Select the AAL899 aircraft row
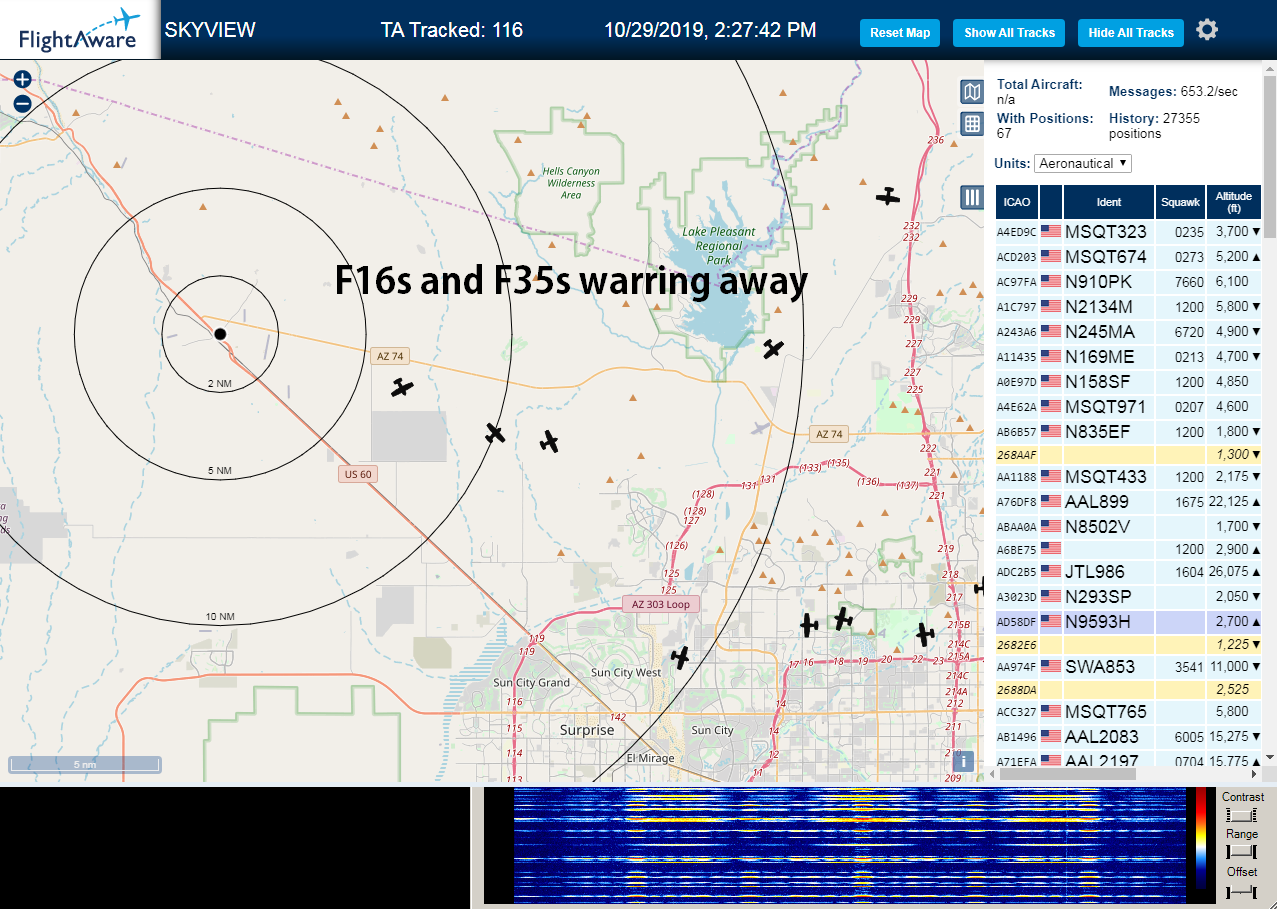The height and width of the screenshot is (909, 1277). (1129, 501)
